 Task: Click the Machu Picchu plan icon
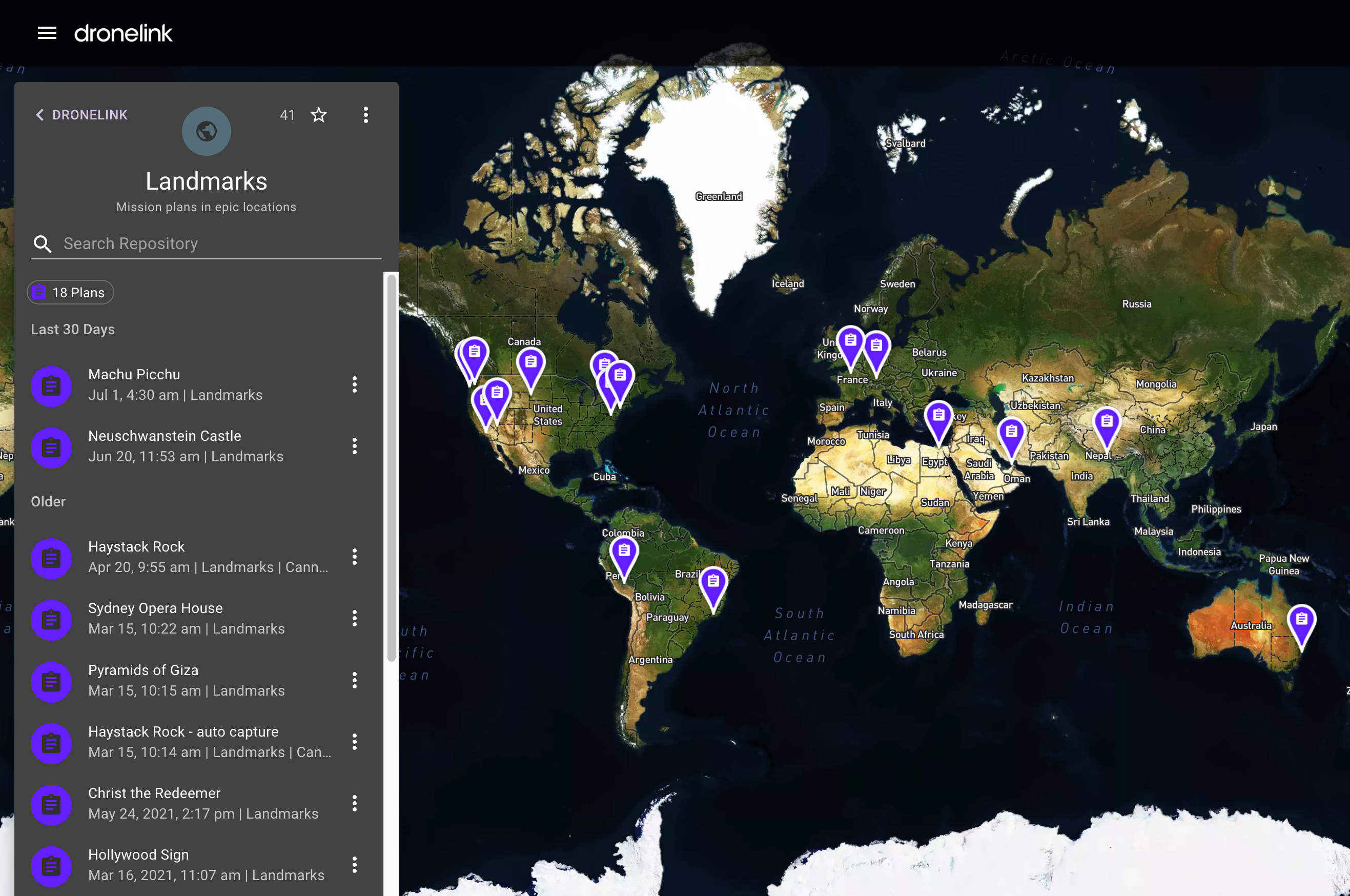click(x=51, y=386)
